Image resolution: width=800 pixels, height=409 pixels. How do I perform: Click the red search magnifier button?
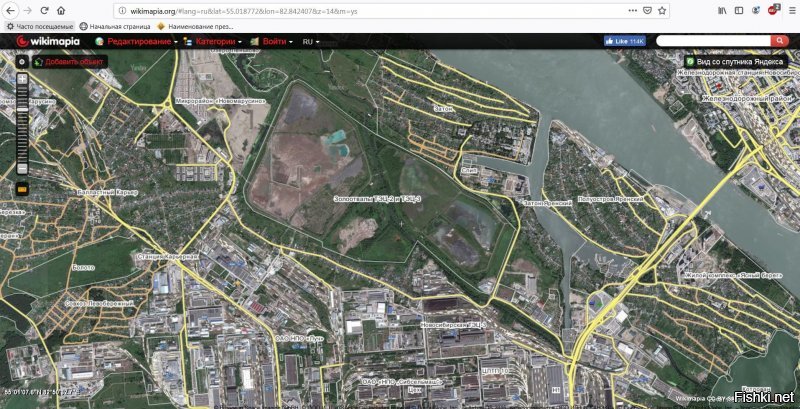coord(780,41)
